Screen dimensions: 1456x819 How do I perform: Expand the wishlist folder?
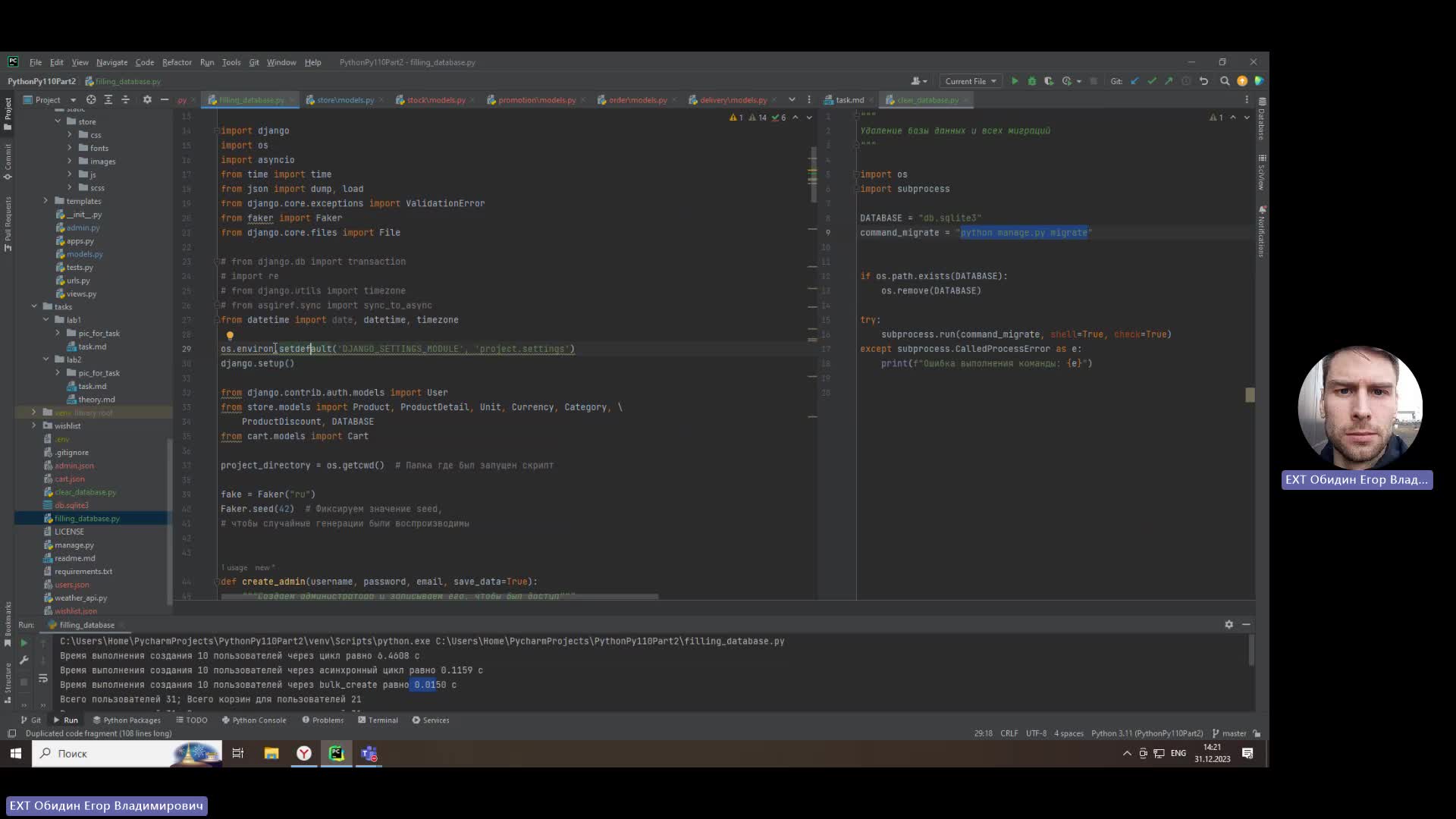tap(34, 425)
